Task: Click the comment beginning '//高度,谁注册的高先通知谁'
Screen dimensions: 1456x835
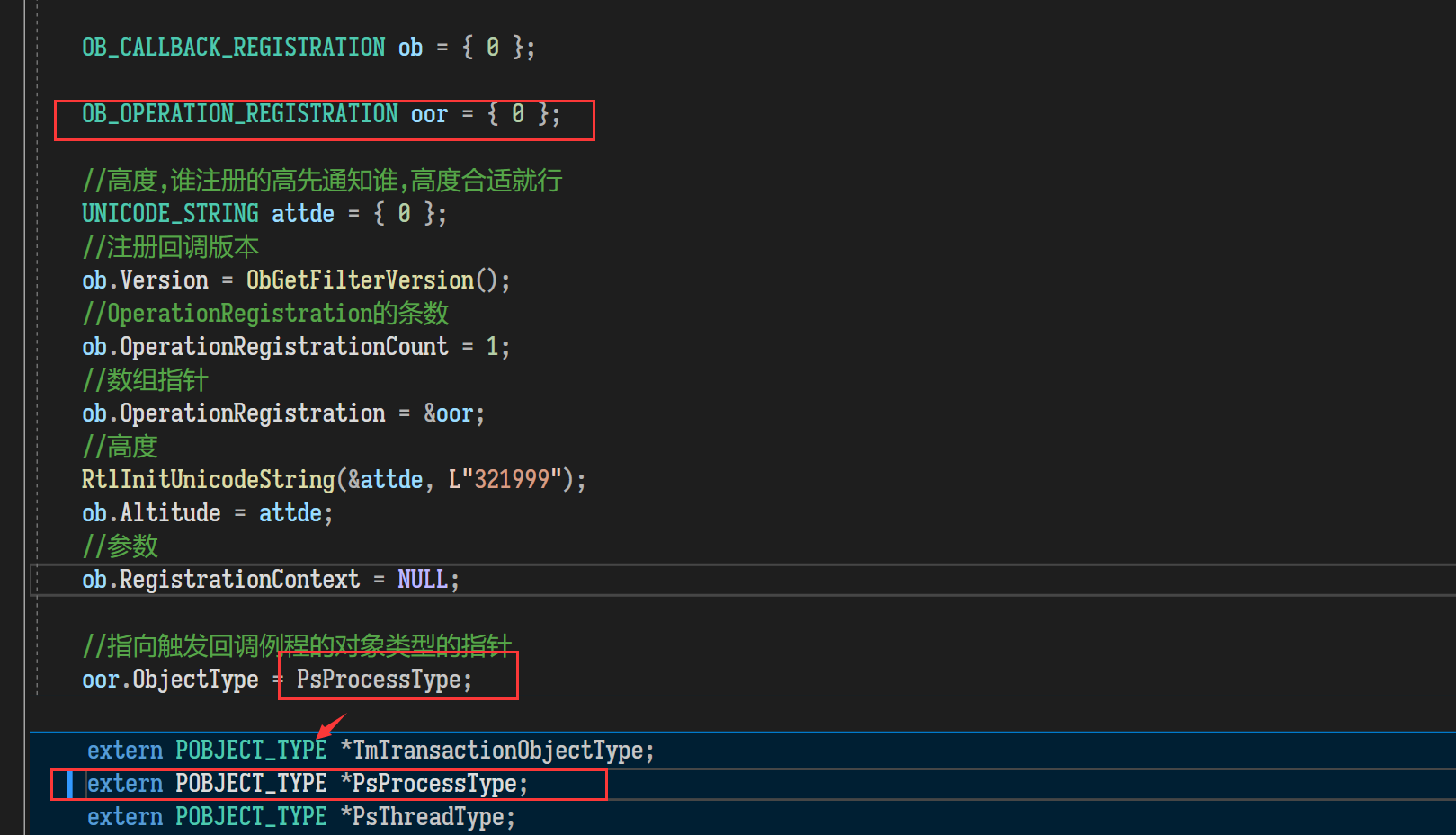Action: [x=322, y=181]
